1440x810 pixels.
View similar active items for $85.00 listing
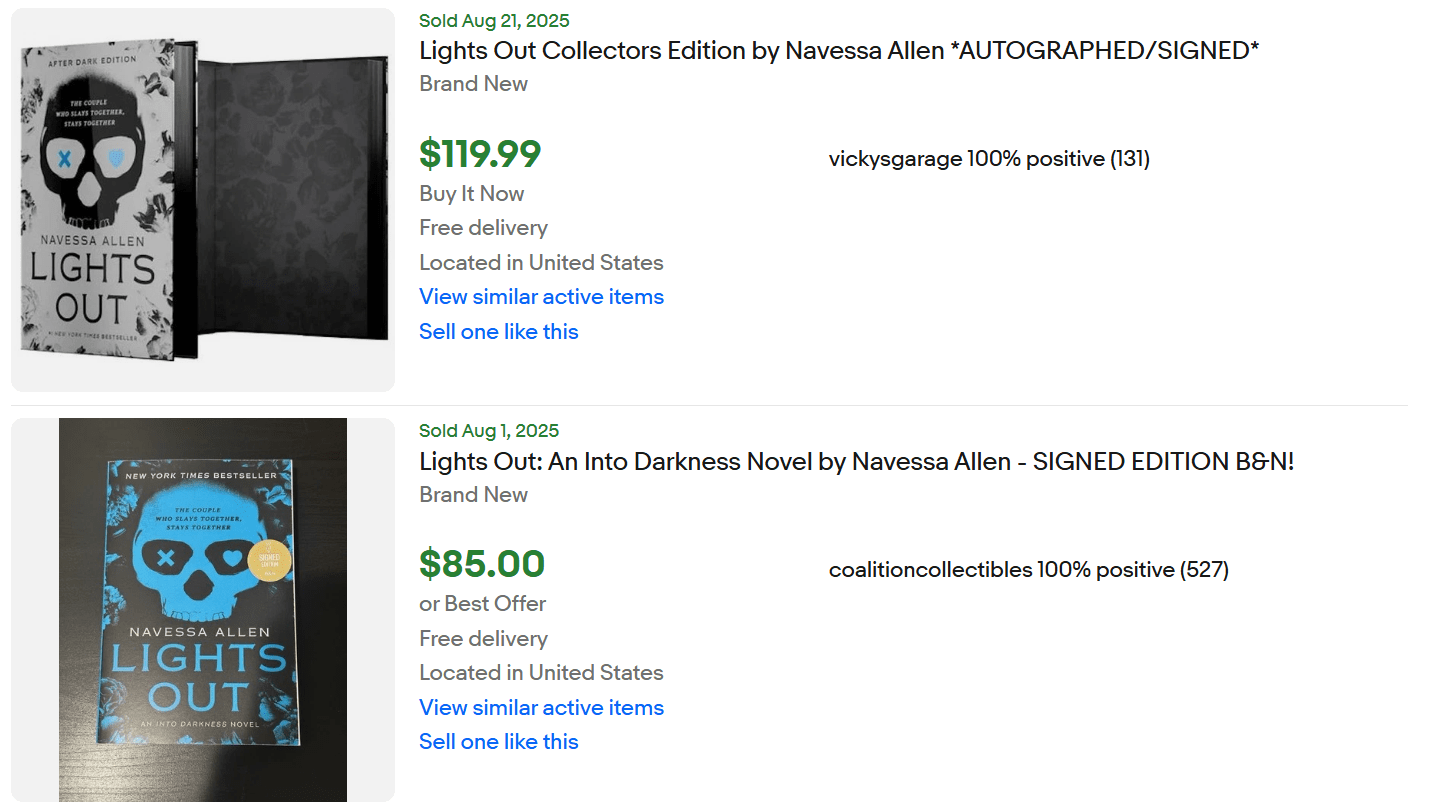(541, 708)
